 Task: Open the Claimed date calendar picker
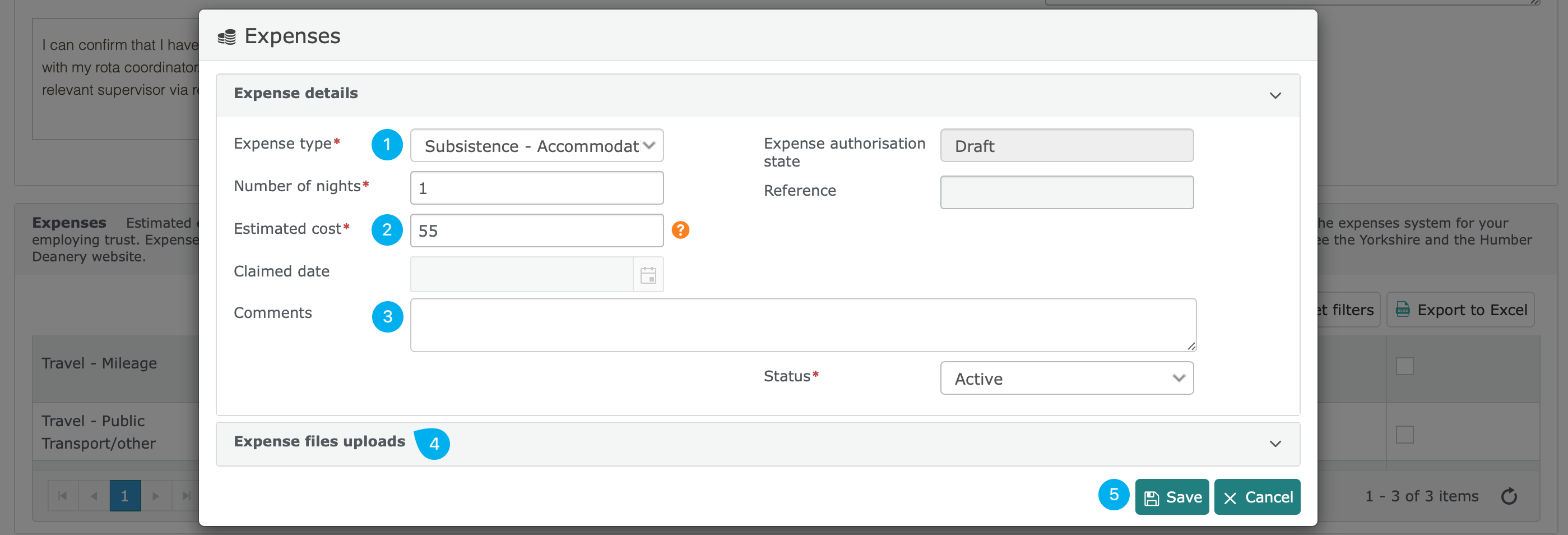point(648,275)
